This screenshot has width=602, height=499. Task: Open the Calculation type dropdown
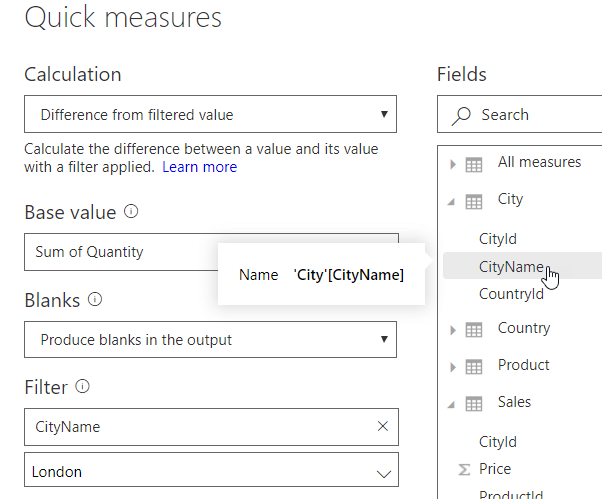210,115
